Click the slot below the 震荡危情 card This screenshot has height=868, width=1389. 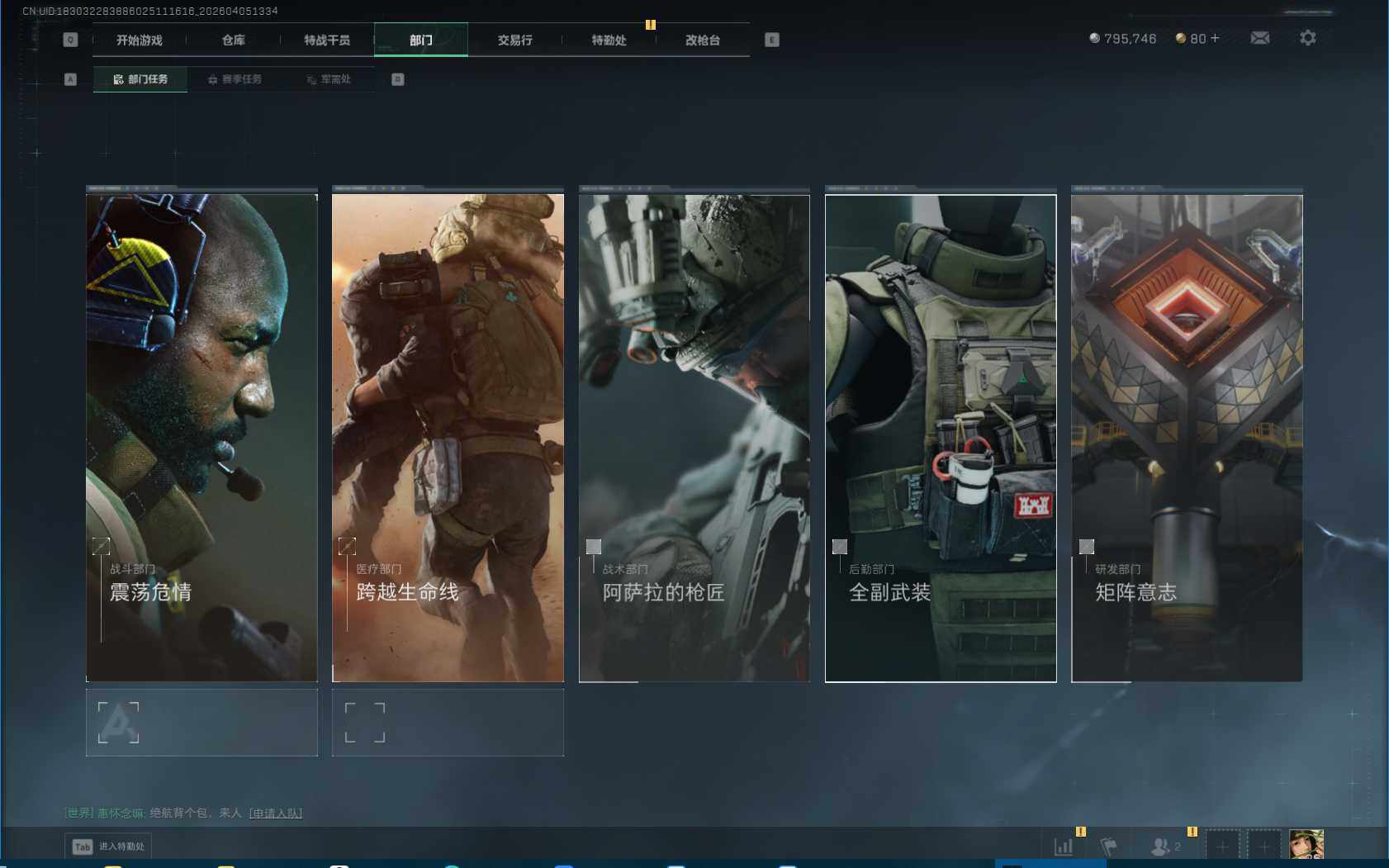pos(201,723)
